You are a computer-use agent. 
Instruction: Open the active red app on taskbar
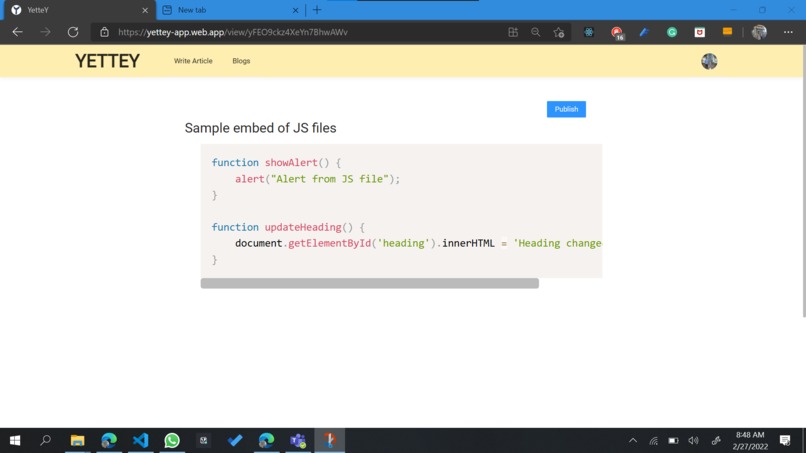tap(329, 441)
